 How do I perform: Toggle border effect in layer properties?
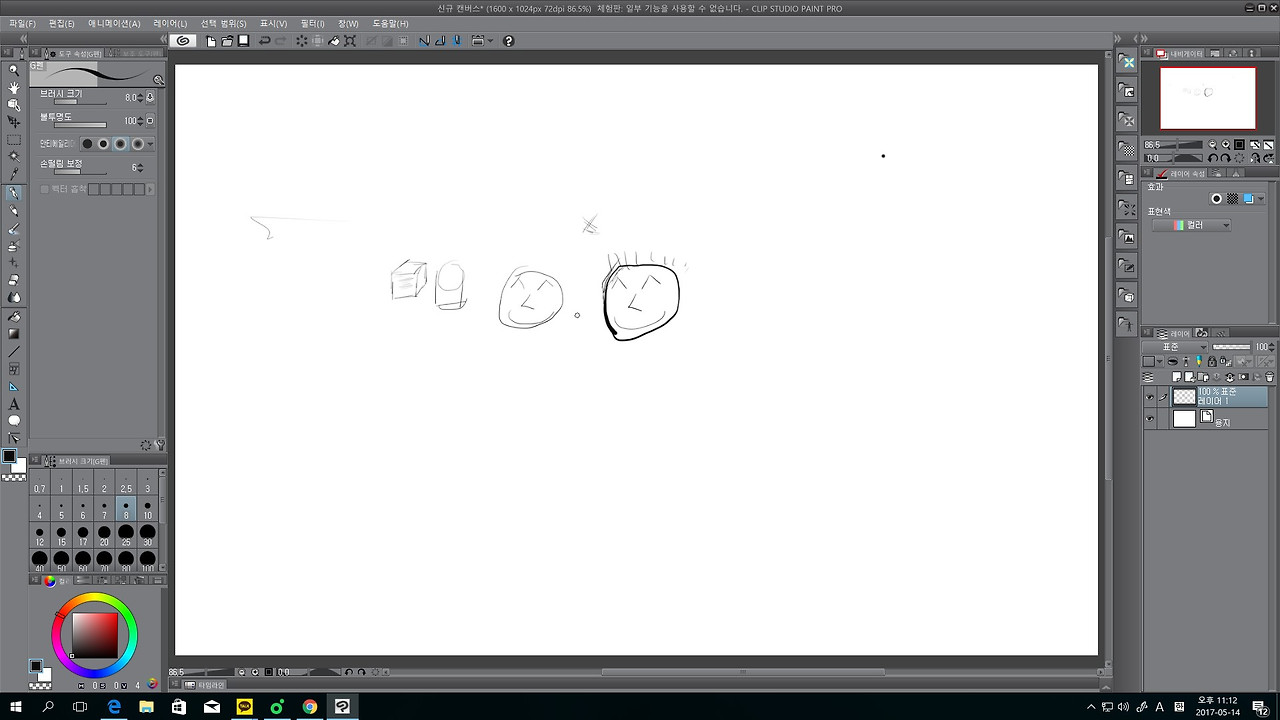1217,199
